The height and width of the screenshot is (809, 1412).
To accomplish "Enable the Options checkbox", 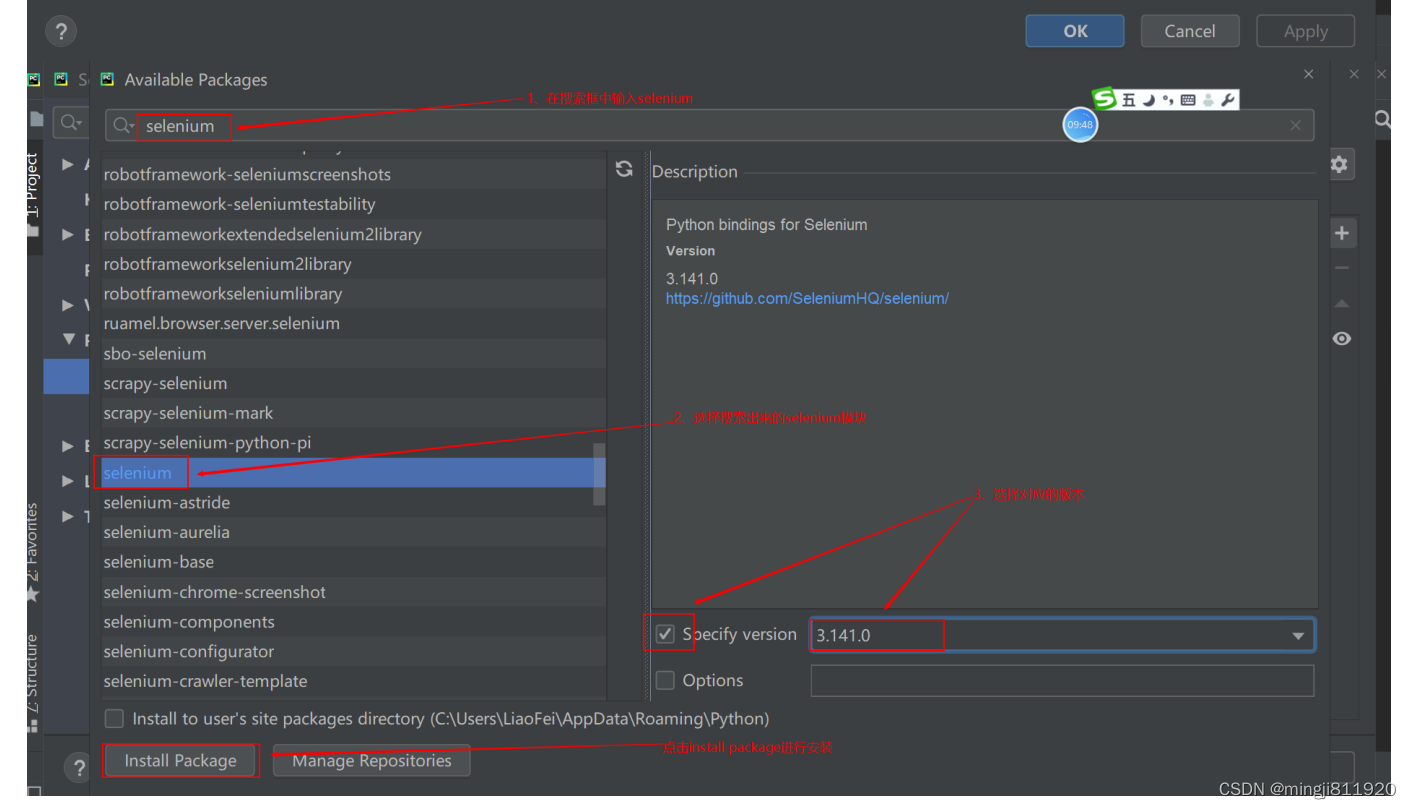I will click(x=665, y=680).
